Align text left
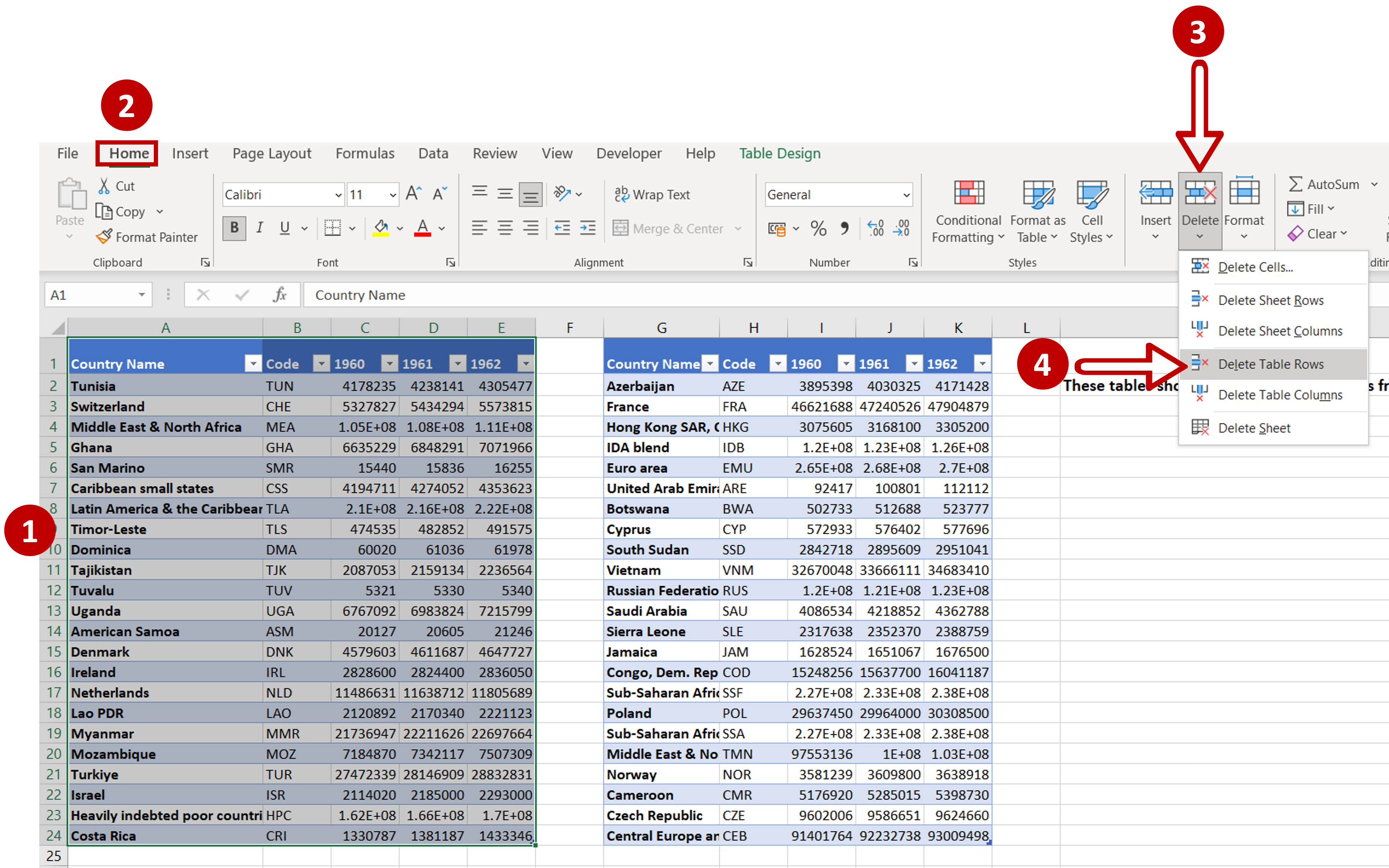This screenshot has width=1389, height=868. [479, 228]
